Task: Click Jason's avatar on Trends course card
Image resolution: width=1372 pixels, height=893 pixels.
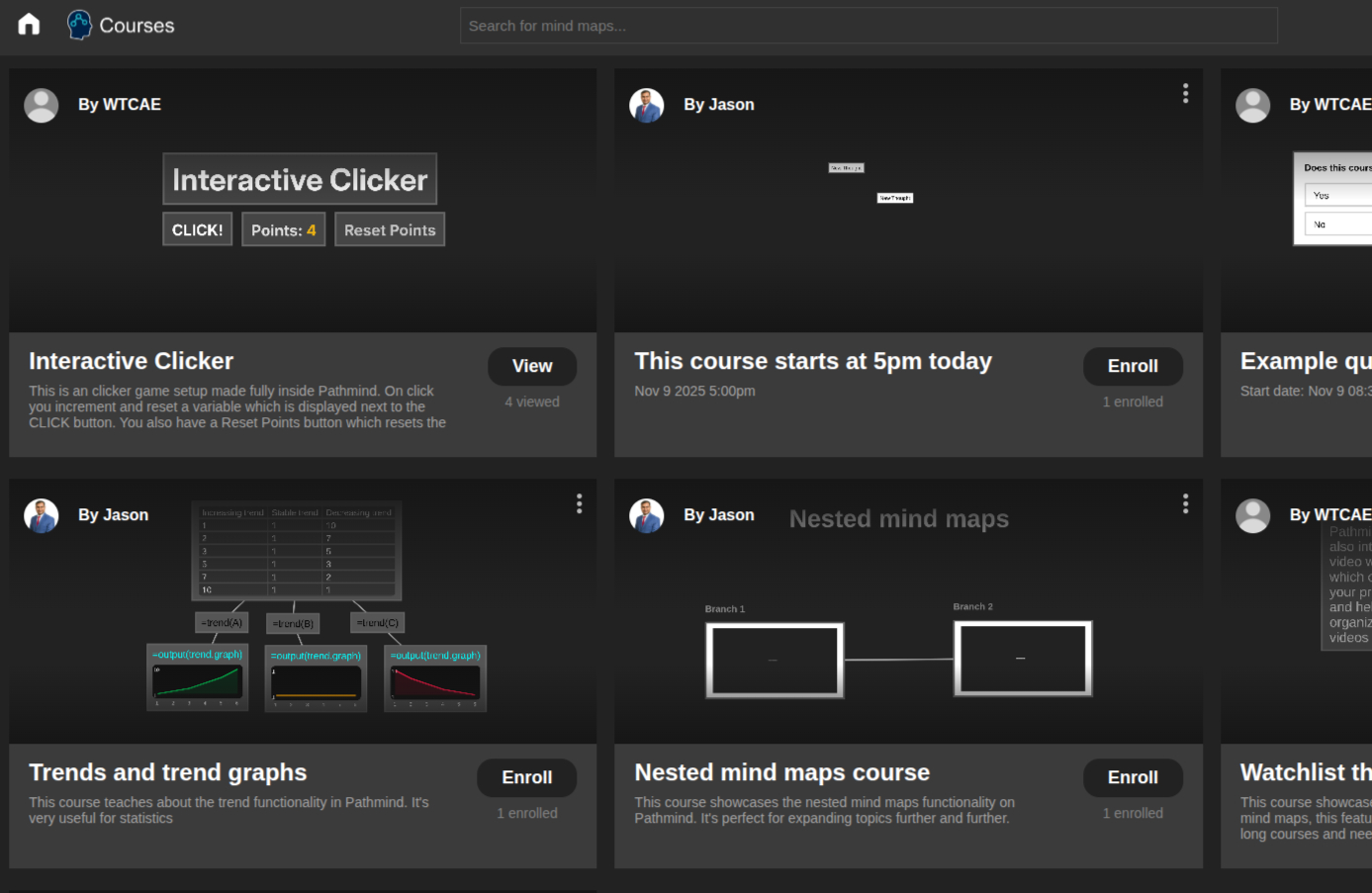Action: (x=42, y=515)
